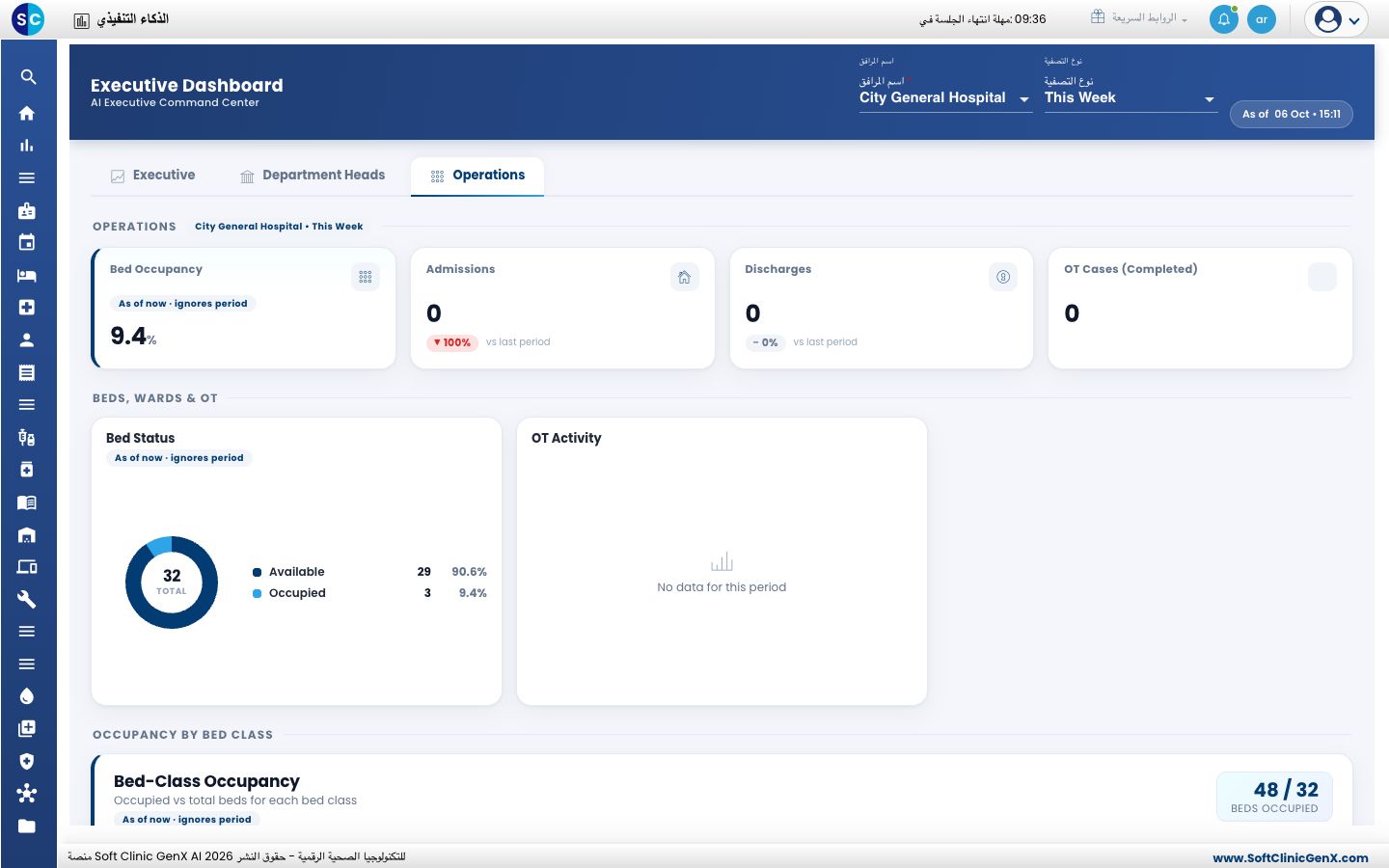
Task: Expand the City General Hospital facility dropdown
Action: click(x=945, y=97)
